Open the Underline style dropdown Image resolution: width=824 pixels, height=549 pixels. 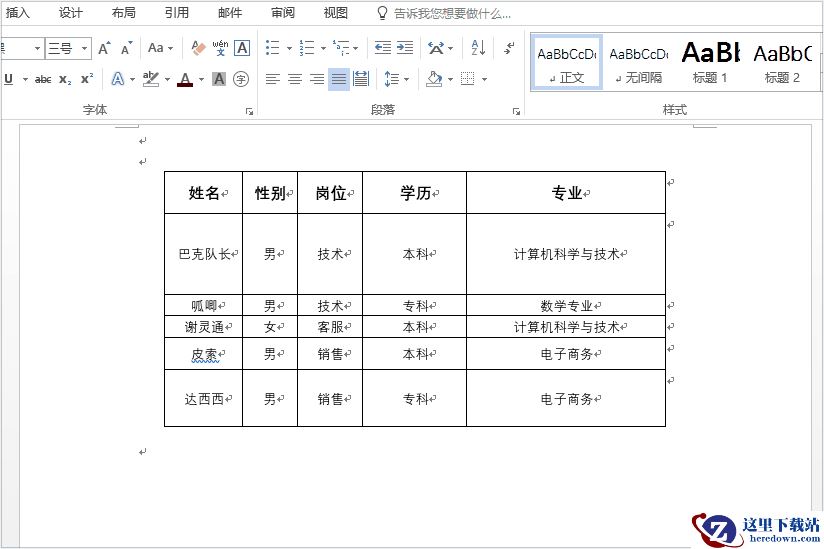[25, 79]
